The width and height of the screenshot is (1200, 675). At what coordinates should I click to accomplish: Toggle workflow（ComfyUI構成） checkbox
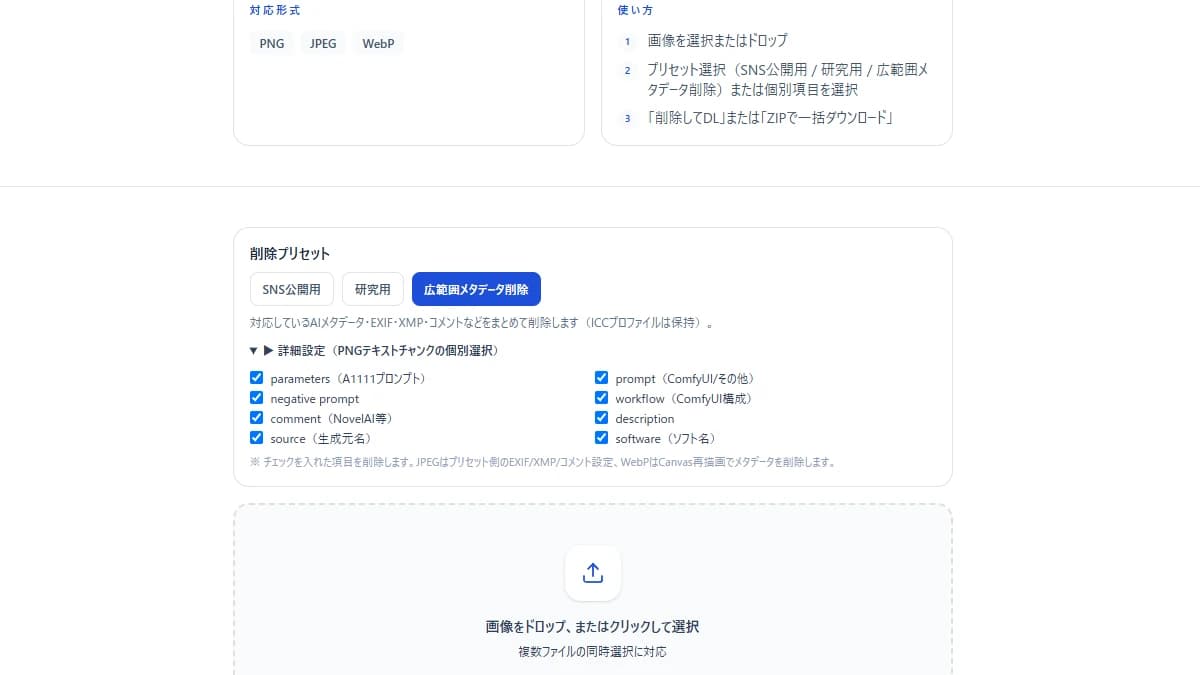(602, 398)
